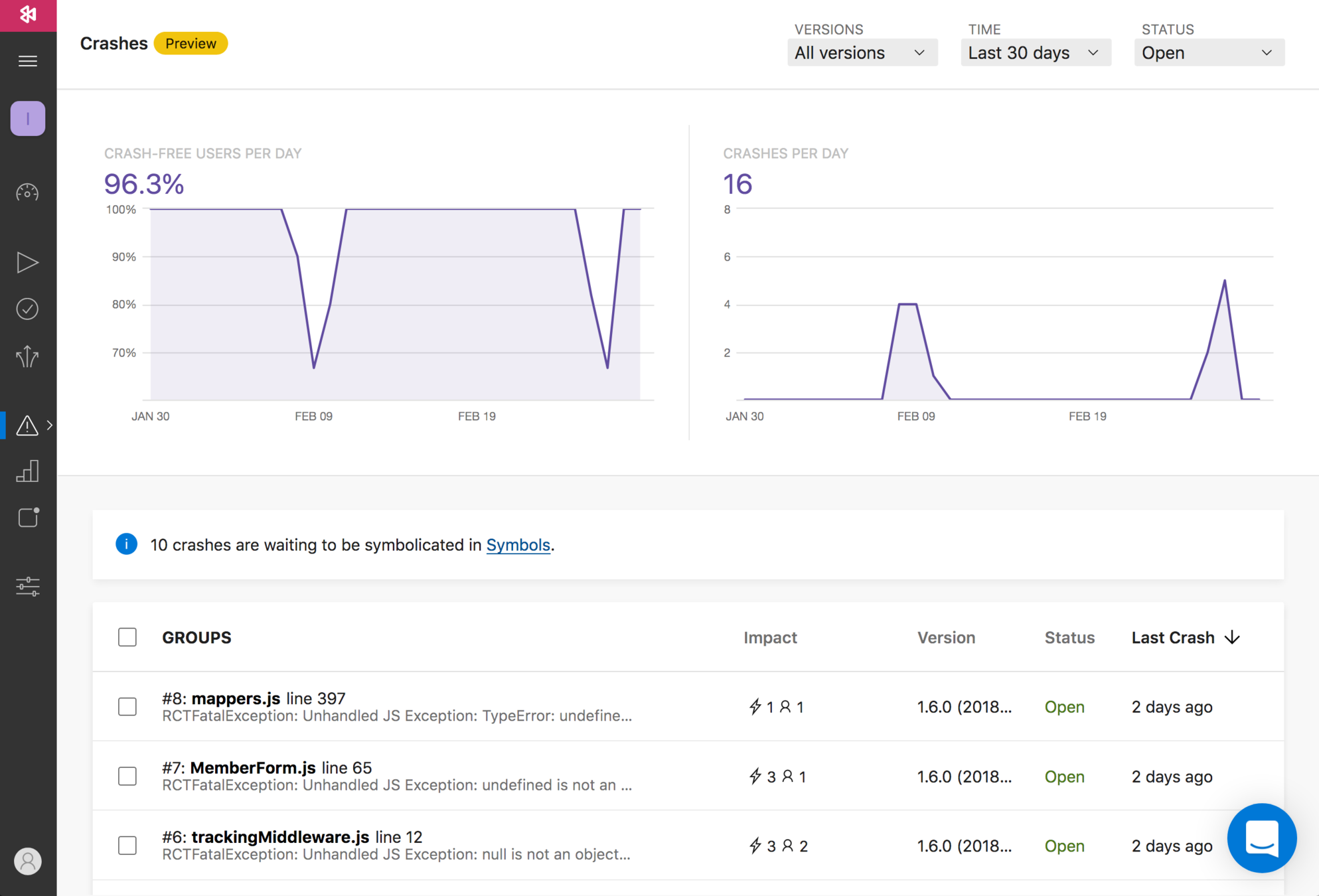
Task: Open the Analytics bar chart icon
Action: (27, 471)
